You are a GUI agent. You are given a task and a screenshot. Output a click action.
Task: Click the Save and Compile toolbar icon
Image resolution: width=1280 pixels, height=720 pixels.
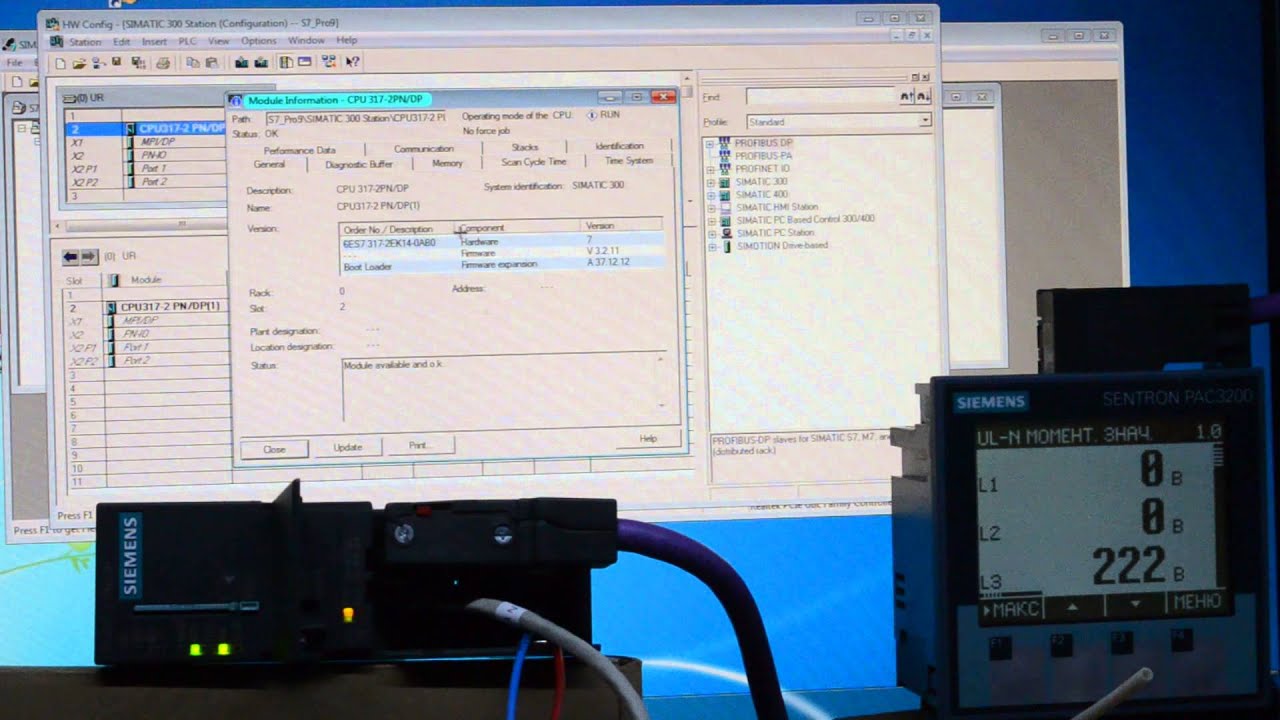click(x=137, y=62)
